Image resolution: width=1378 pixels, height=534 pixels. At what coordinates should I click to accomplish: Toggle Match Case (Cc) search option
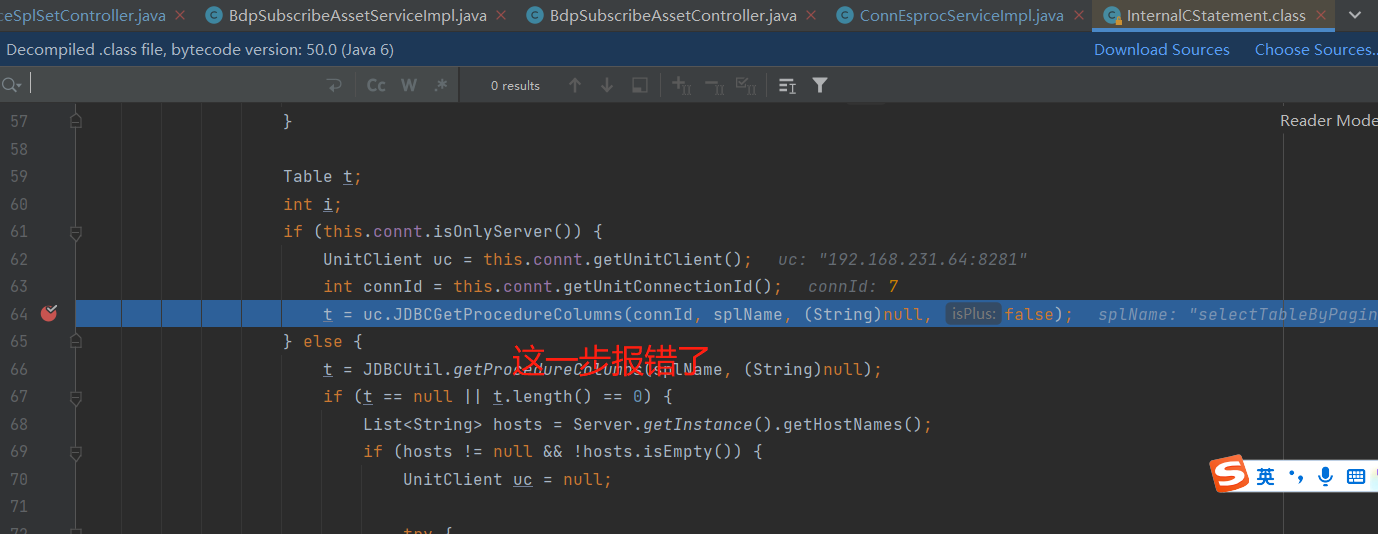(x=376, y=86)
